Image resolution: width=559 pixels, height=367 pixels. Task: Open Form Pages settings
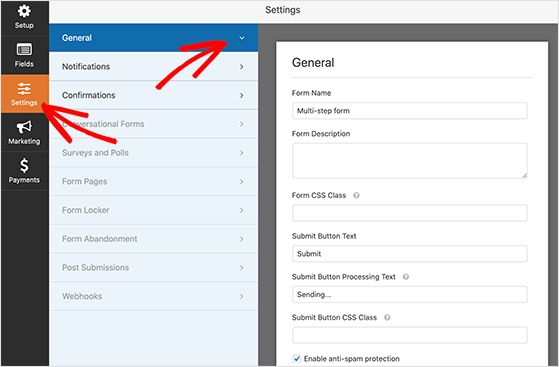pos(154,182)
